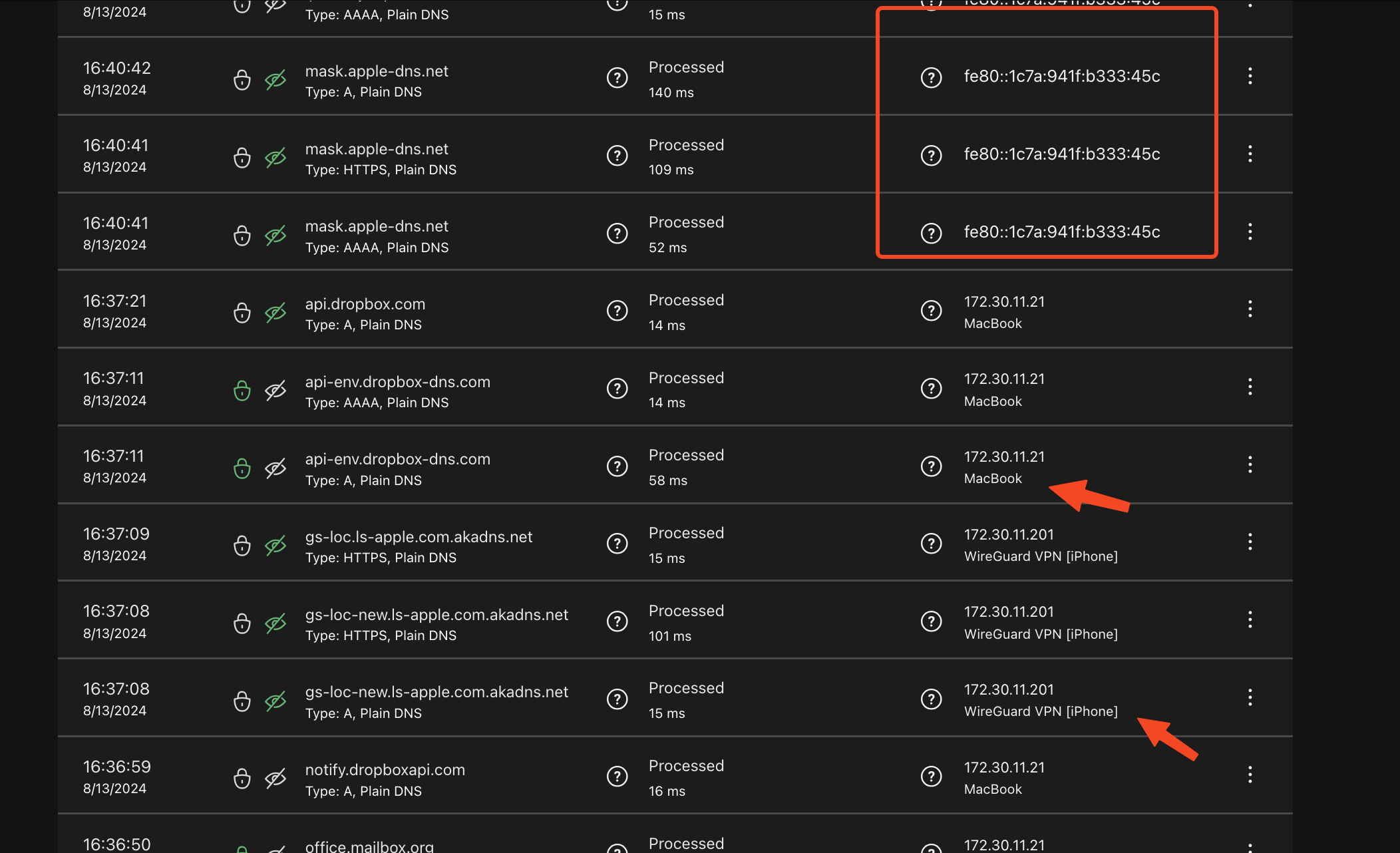Click lock icon for api.dropbox.com row
The width and height of the screenshot is (1400, 853).
tap(242, 312)
